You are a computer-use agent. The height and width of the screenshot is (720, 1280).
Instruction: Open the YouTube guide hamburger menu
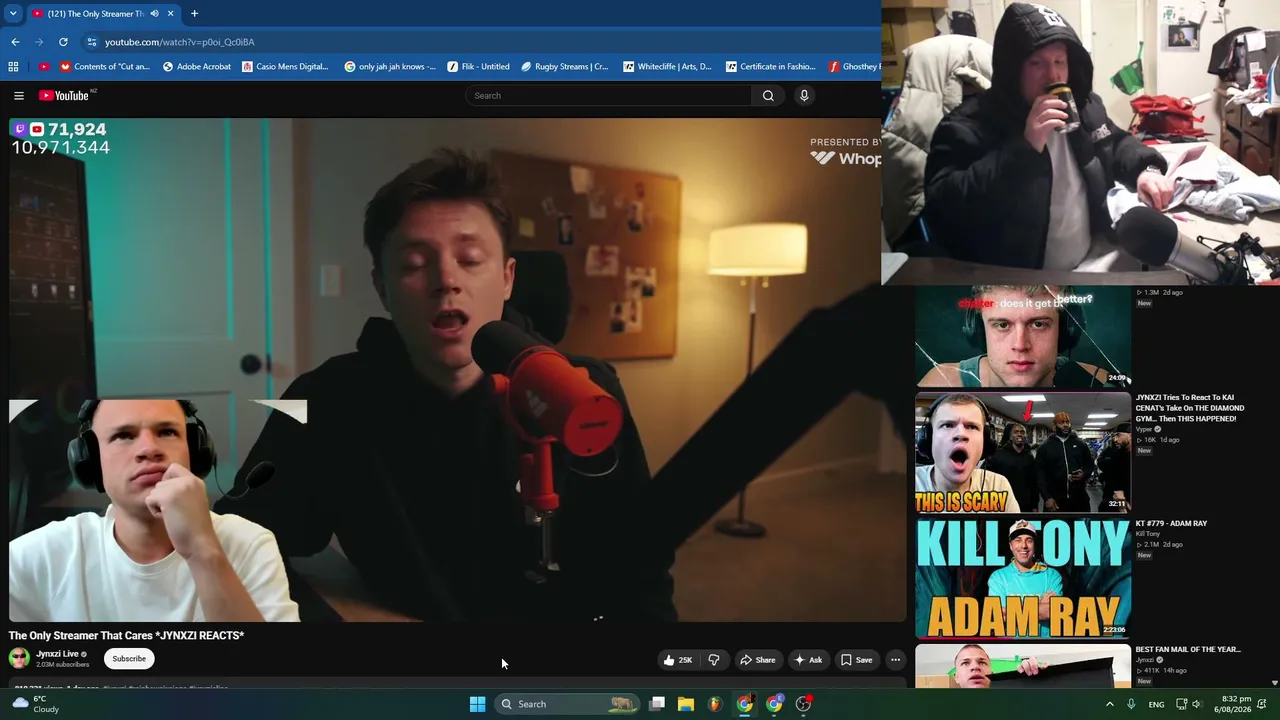pos(19,95)
